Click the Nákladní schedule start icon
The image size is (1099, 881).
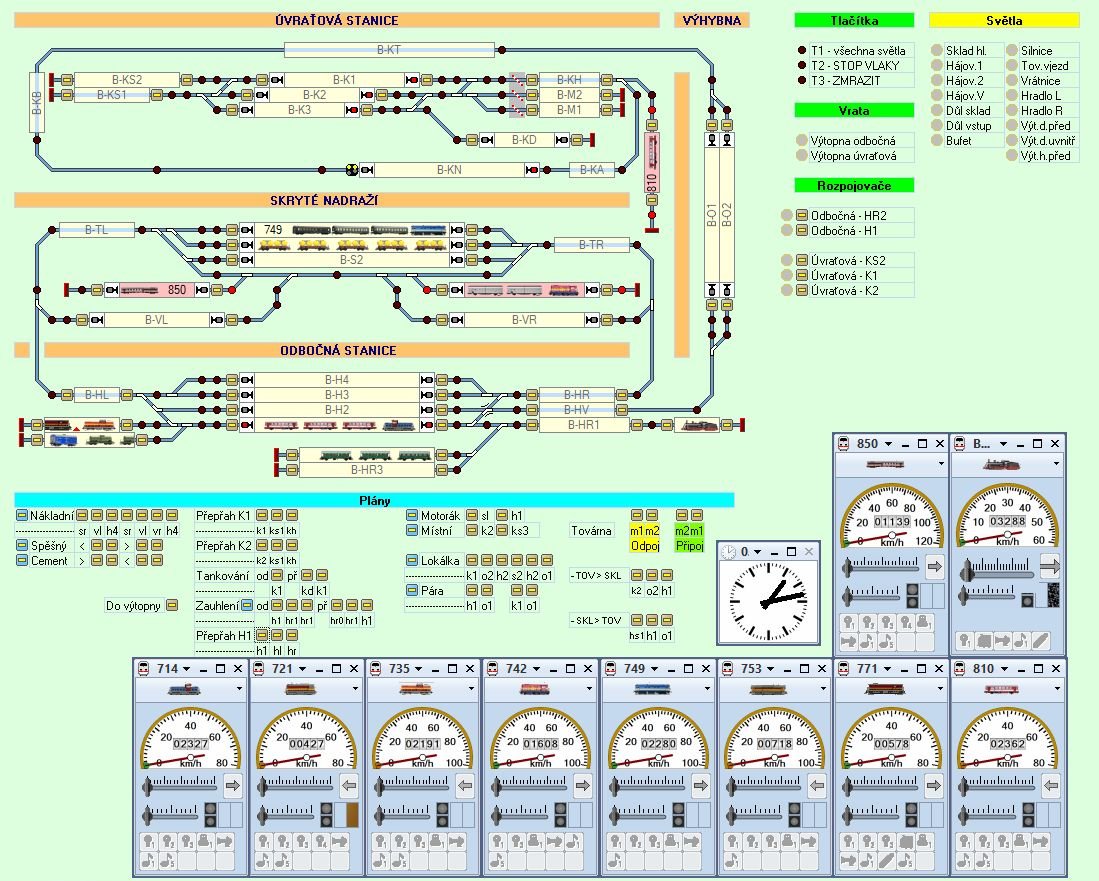(x=22, y=515)
